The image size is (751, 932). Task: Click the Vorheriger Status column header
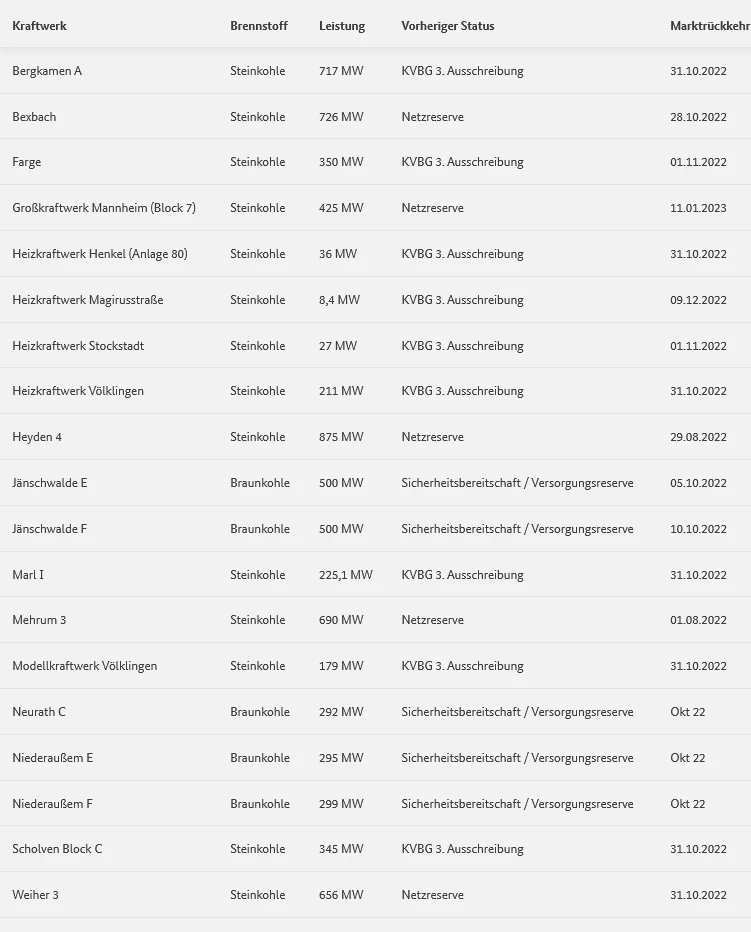pyautogui.click(x=448, y=26)
